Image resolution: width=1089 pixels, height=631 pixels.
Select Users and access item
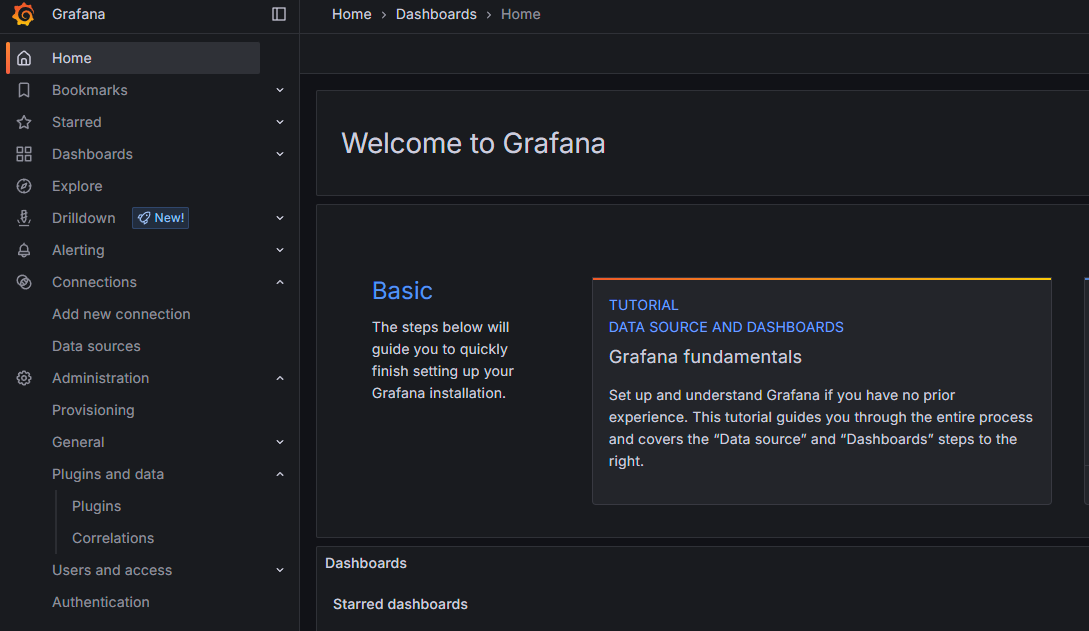pyautogui.click(x=112, y=570)
